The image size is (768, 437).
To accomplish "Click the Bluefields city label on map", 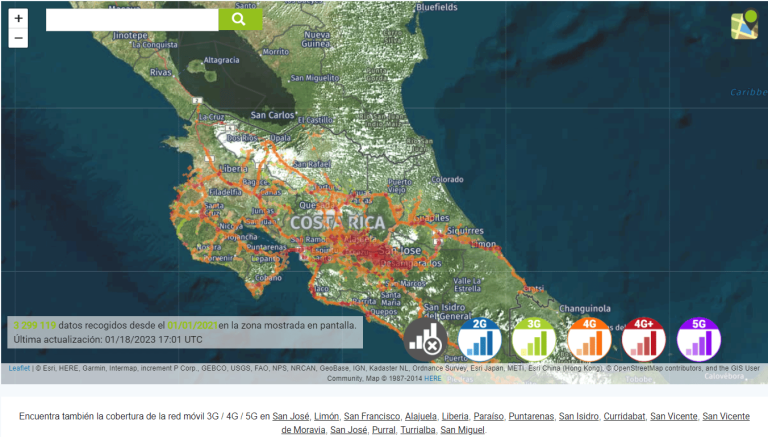I will pos(437,7).
